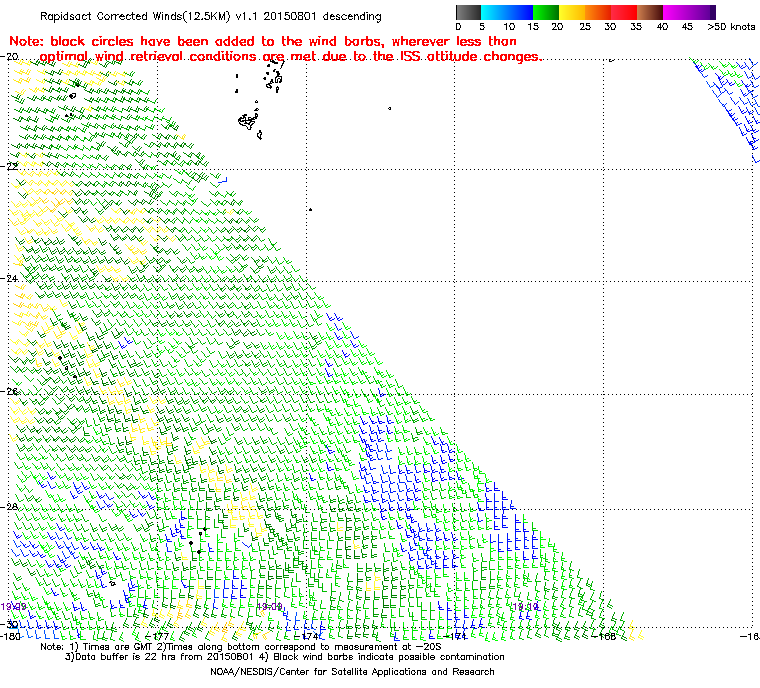Click the '10' label under the color scale
This screenshot has width=760, height=688.
tap(508, 27)
